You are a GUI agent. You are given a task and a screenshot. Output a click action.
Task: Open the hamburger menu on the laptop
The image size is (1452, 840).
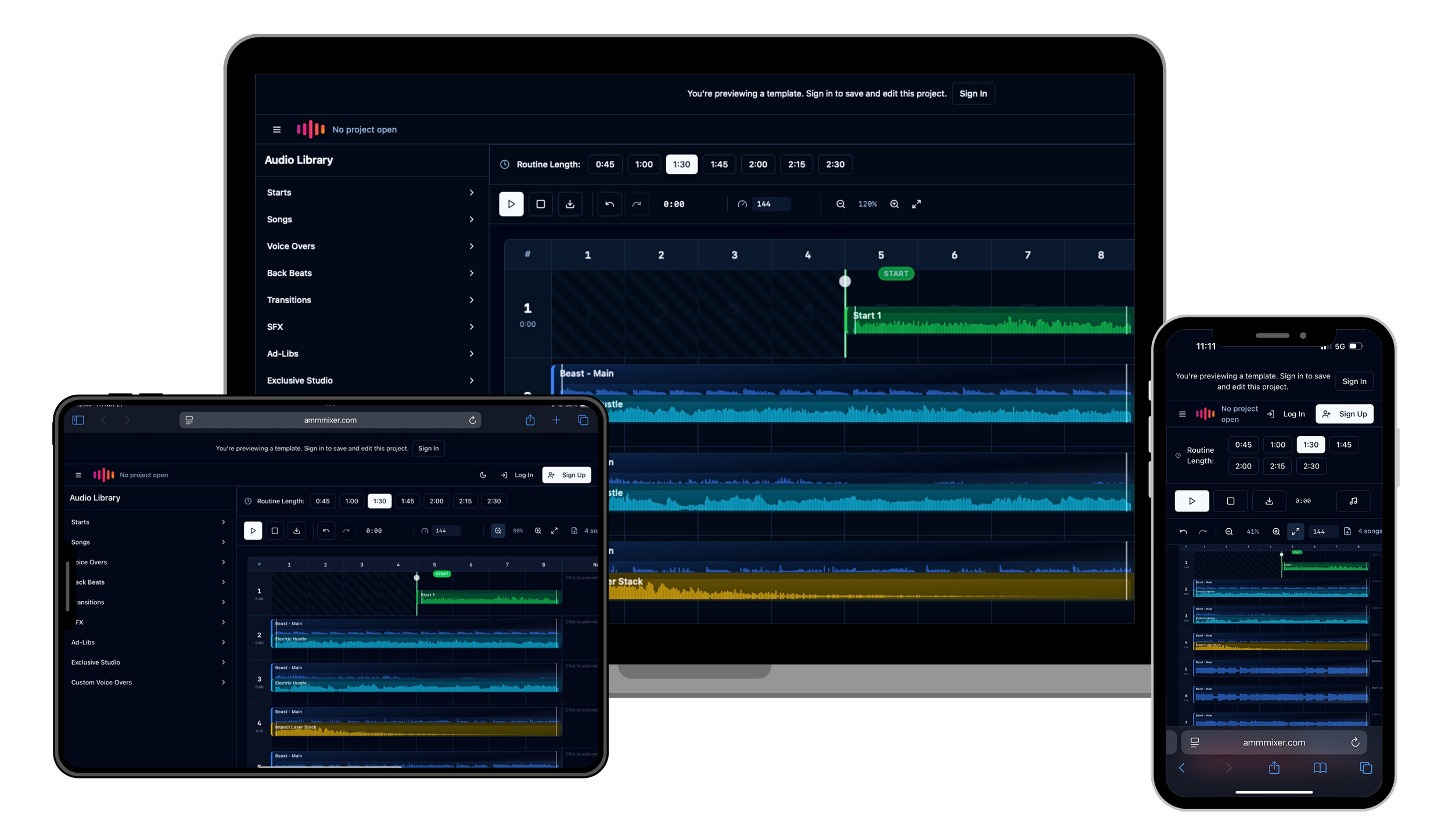pos(276,129)
